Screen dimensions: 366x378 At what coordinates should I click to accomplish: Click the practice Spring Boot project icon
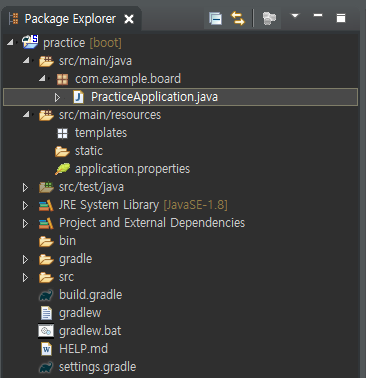click(x=30, y=42)
